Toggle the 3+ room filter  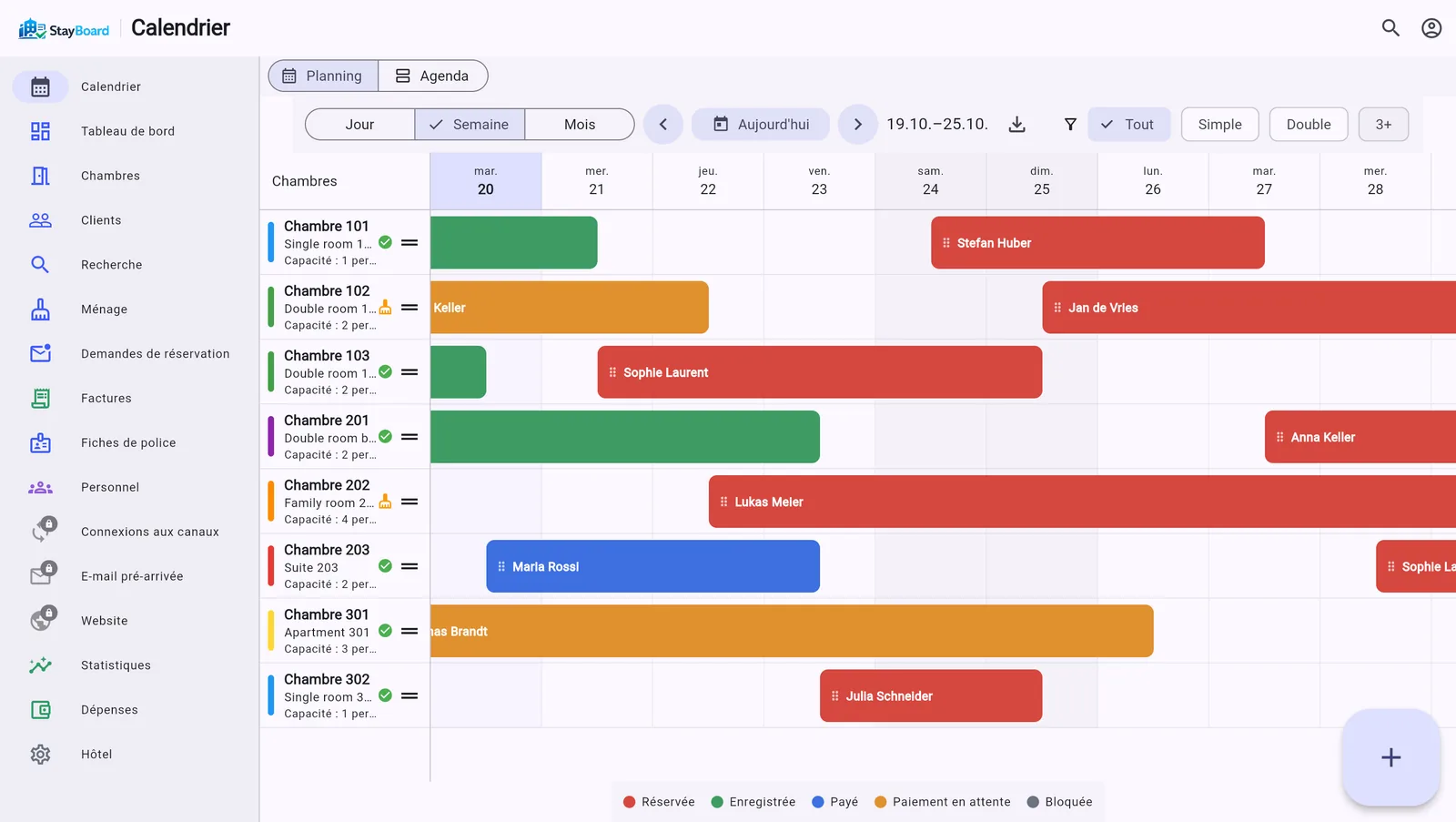pos(1383,125)
